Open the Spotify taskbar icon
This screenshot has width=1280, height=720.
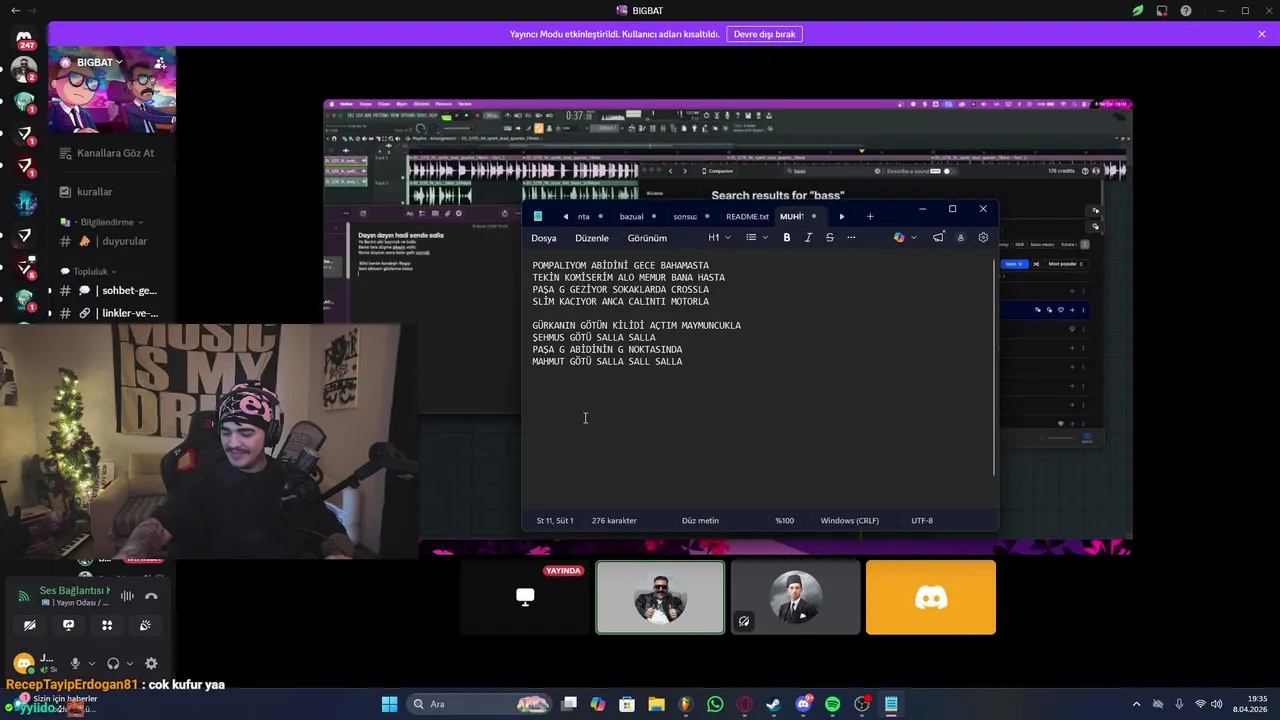pyautogui.click(x=832, y=704)
